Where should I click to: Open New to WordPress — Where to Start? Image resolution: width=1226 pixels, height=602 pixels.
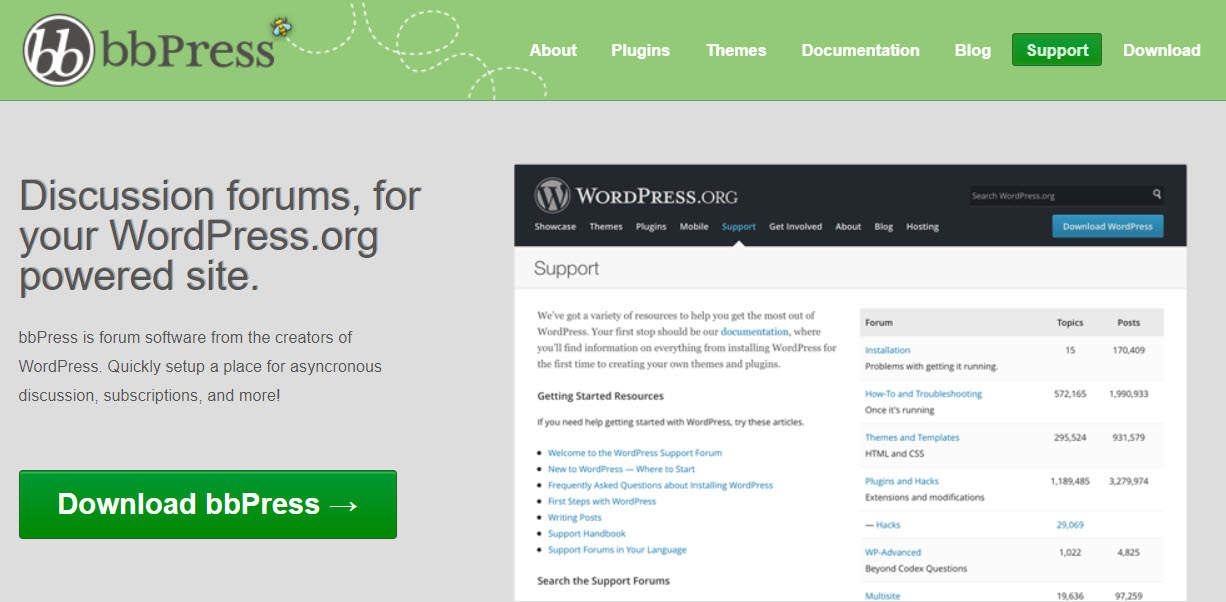pyautogui.click(x=621, y=469)
